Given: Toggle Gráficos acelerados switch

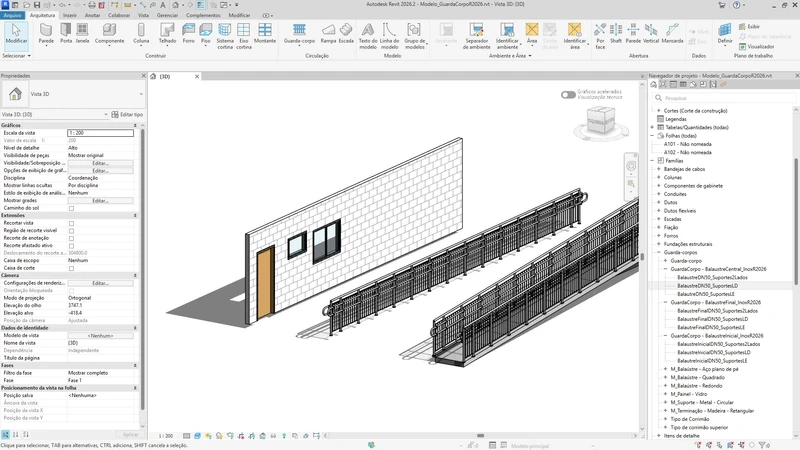Looking at the screenshot, I should [x=568, y=94].
